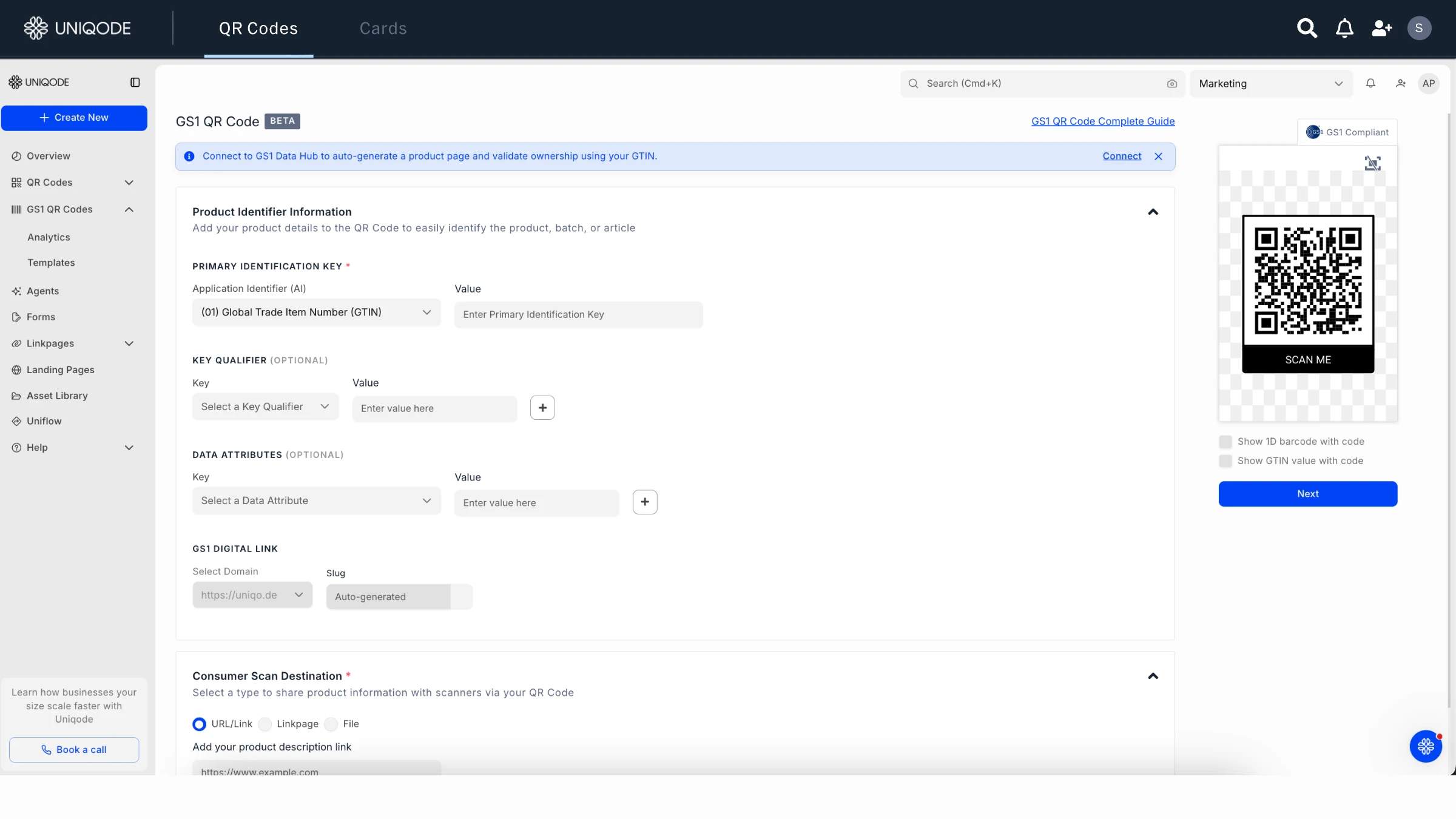This screenshot has height=819, width=1456.
Task: Click the Next button
Action: (1308, 494)
